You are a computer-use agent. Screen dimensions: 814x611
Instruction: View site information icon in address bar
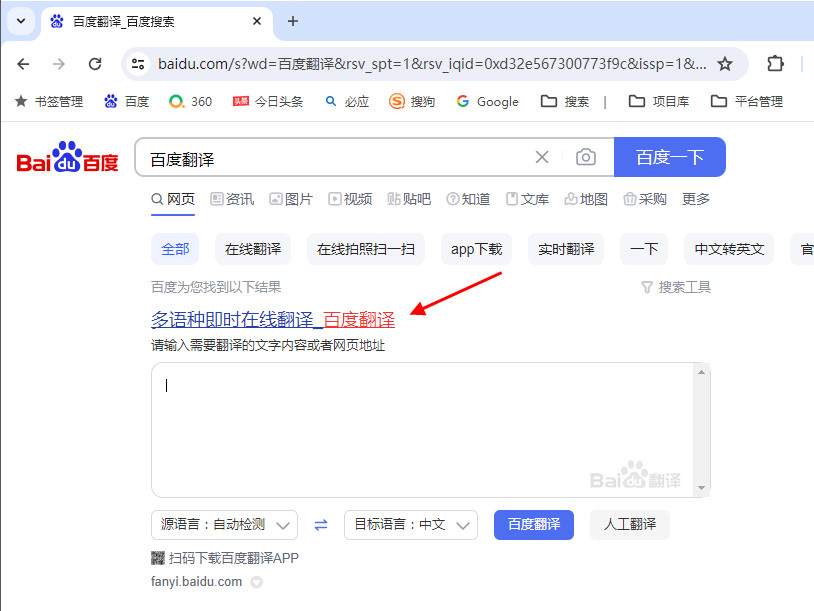click(138, 64)
